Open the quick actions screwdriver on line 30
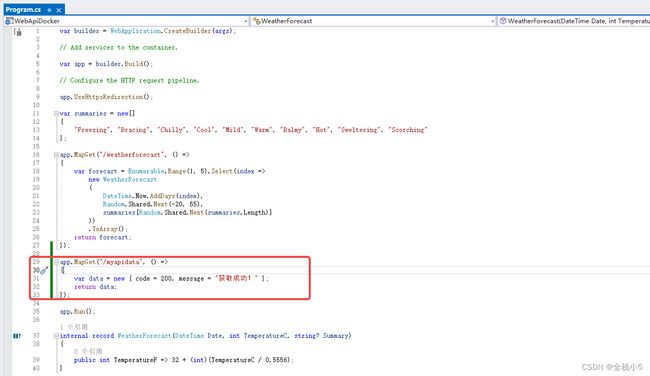650x376 pixels. point(44,270)
